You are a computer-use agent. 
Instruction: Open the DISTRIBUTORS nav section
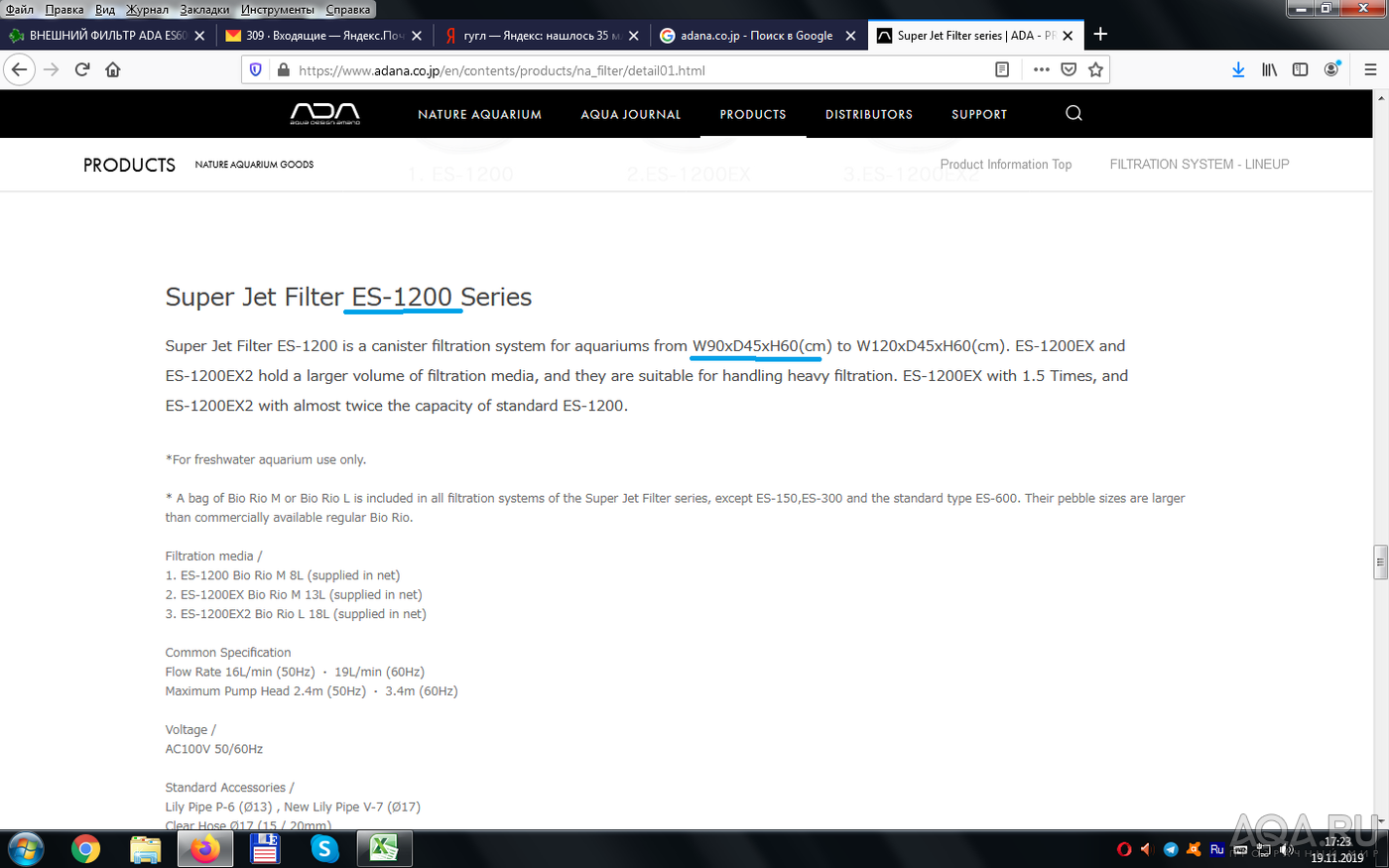[869, 114]
